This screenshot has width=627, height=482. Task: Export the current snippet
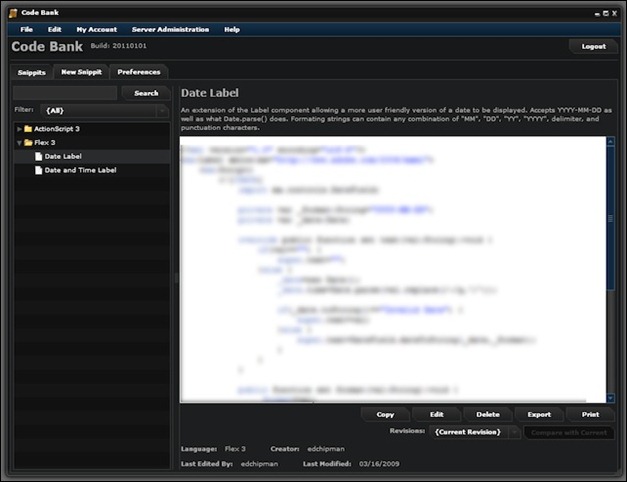539,414
